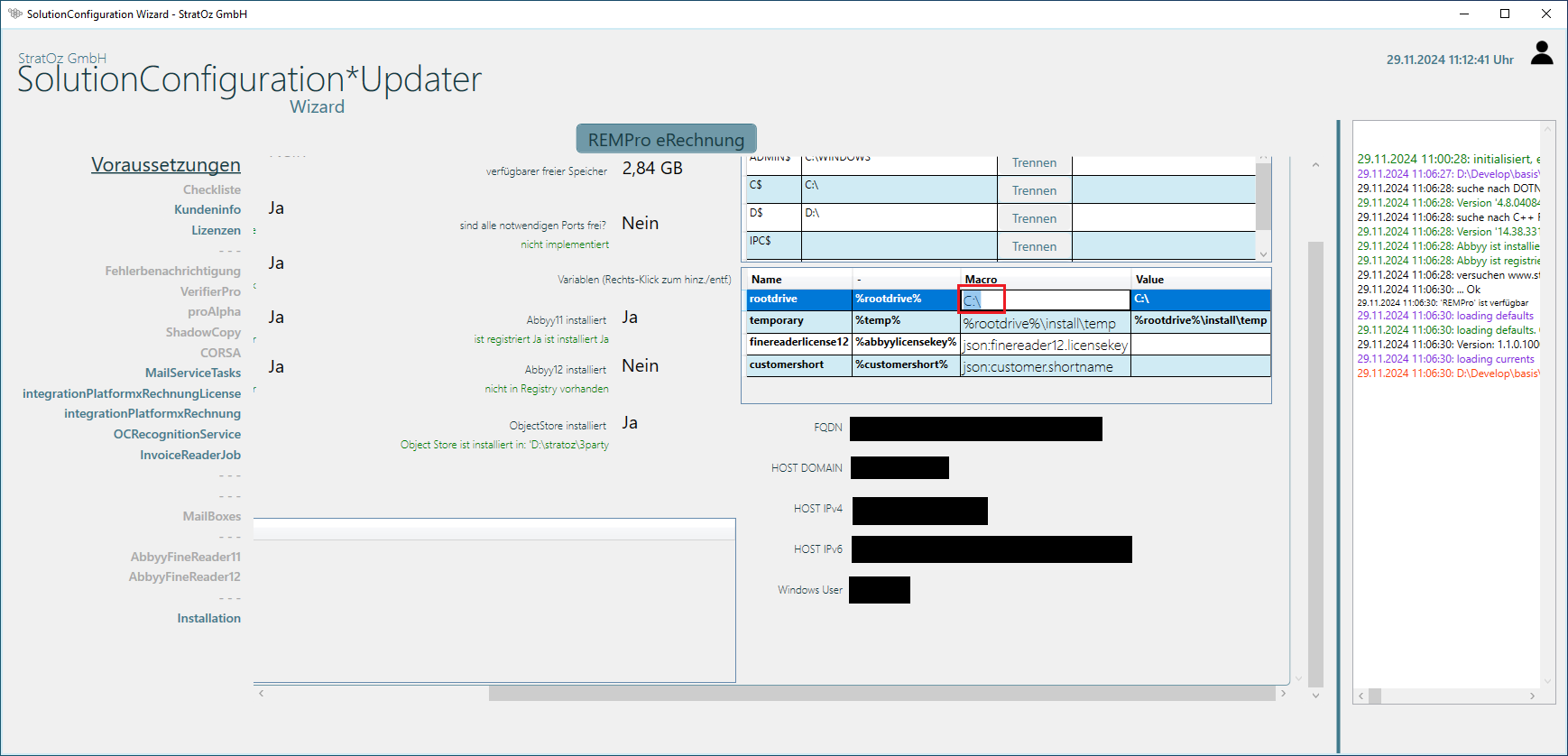The width and height of the screenshot is (1568, 756).
Task: Select the customershort variable row
Action: point(787,365)
